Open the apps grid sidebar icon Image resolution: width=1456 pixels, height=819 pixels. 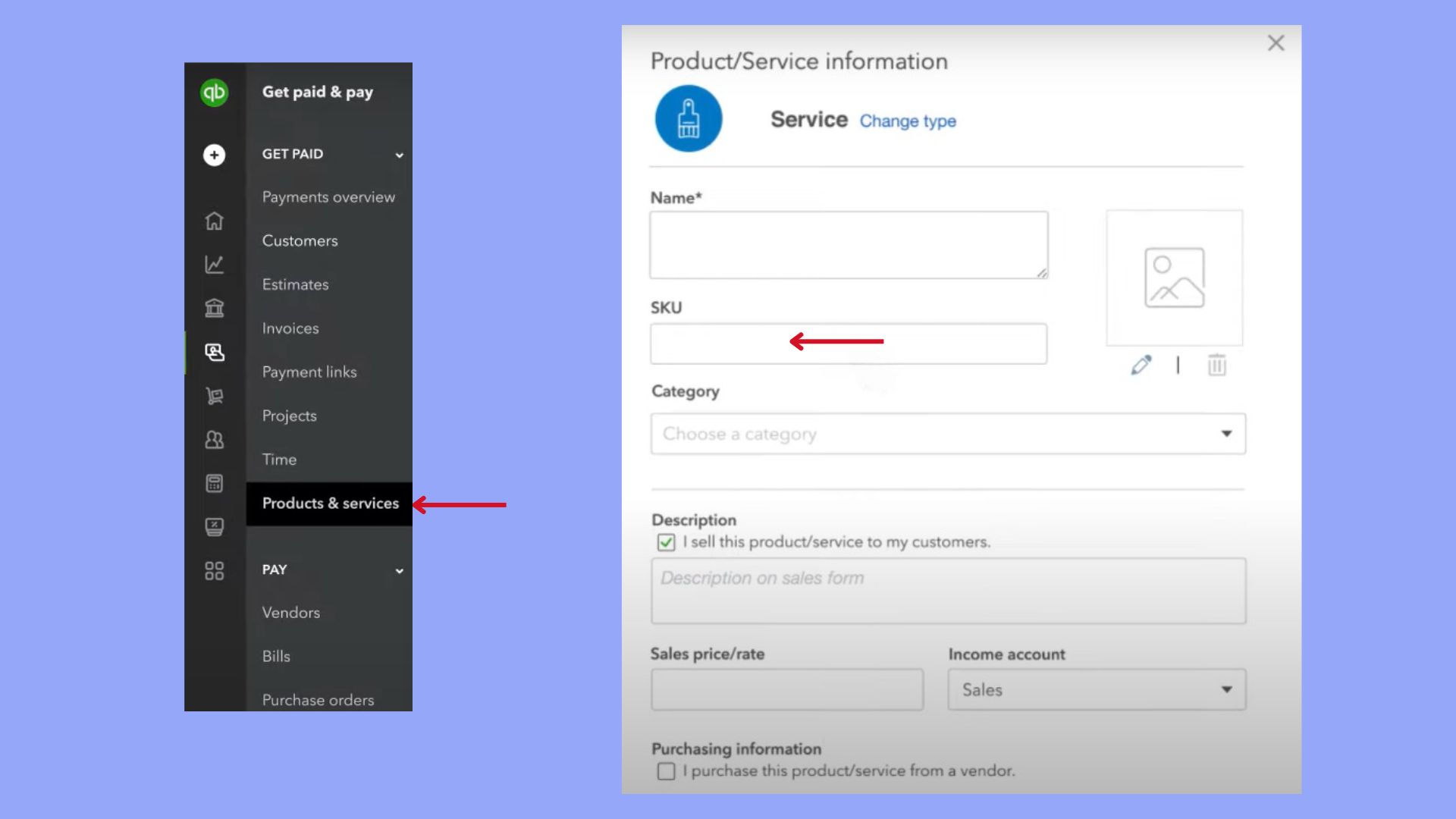[x=214, y=570]
